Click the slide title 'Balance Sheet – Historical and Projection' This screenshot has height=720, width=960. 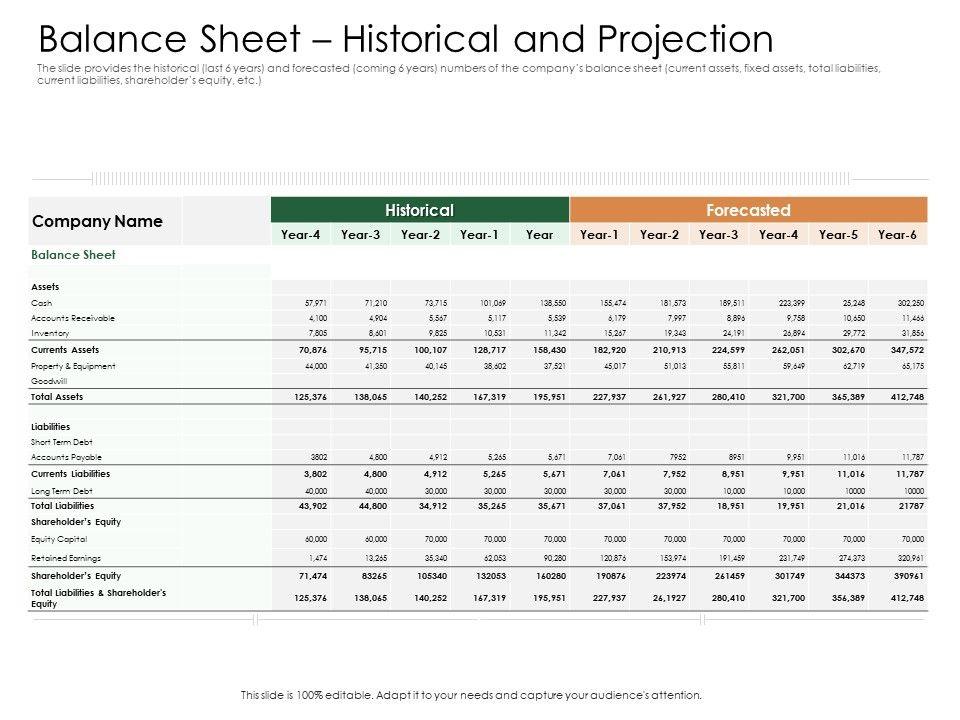tap(405, 40)
